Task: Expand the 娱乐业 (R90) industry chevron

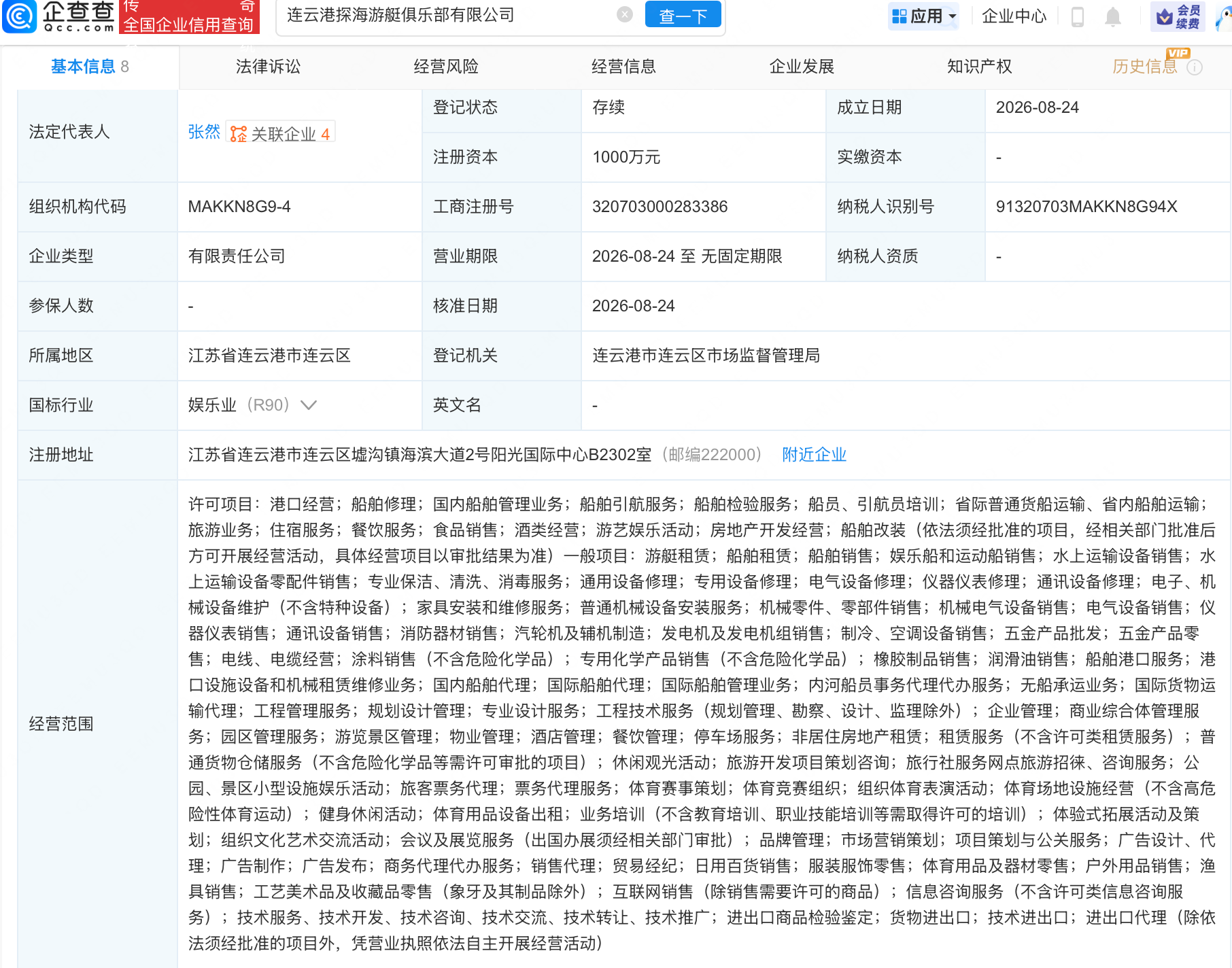Action: 309,405
